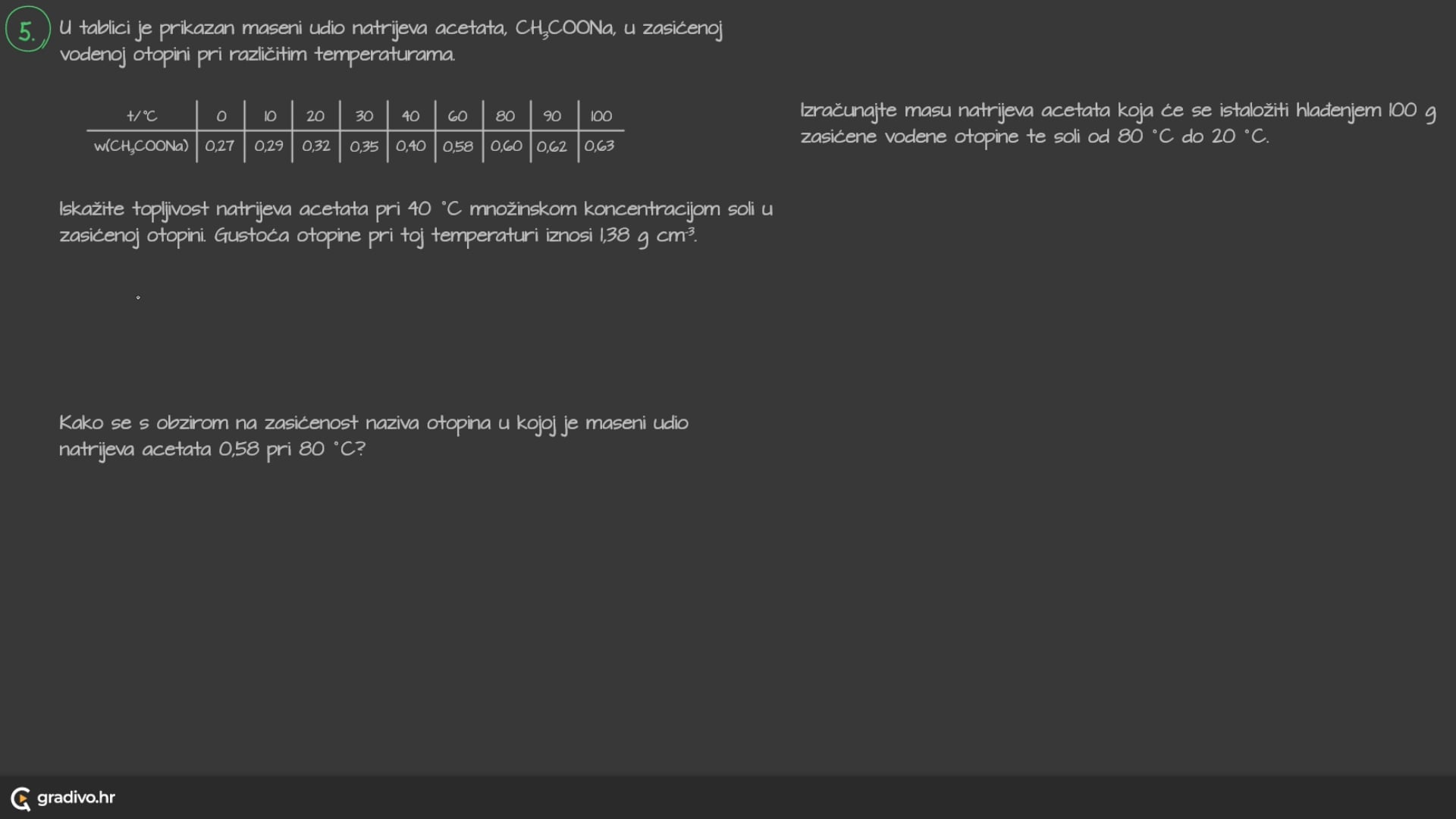Image resolution: width=1456 pixels, height=819 pixels.
Task: Select the 0,40 mass fraction cell
Action: [410, 146]
